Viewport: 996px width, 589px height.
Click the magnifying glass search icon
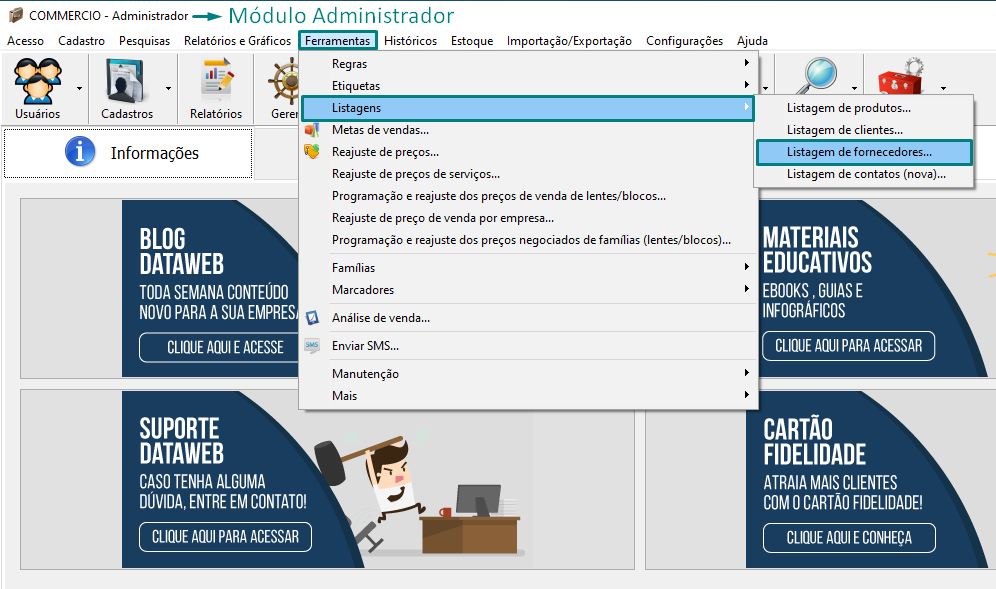pos(819,78)
